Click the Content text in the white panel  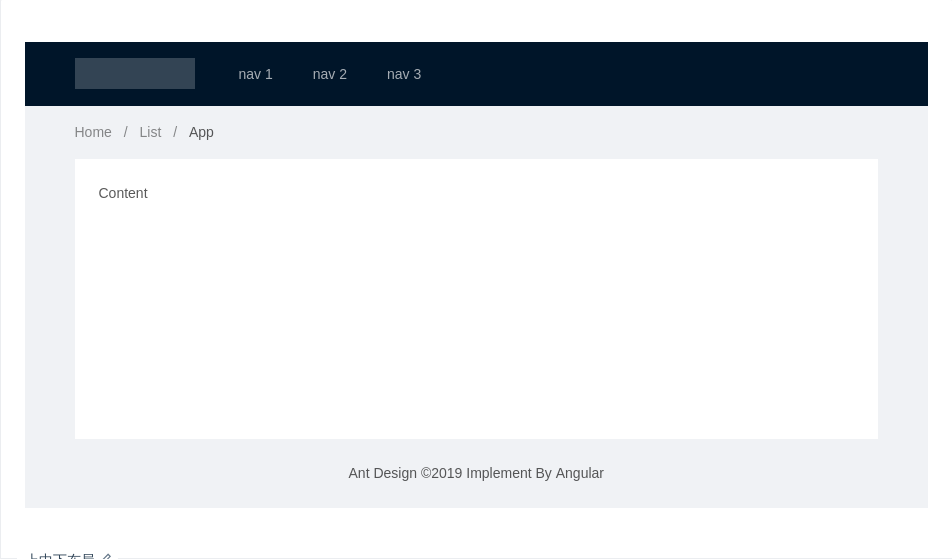tap(123, 193)
